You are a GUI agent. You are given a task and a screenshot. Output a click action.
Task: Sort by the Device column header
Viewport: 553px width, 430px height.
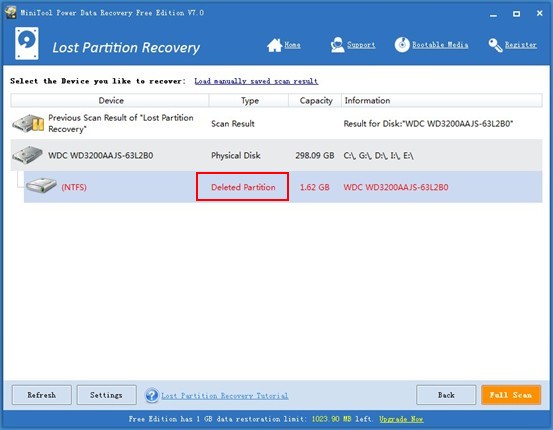click(110, 101)
